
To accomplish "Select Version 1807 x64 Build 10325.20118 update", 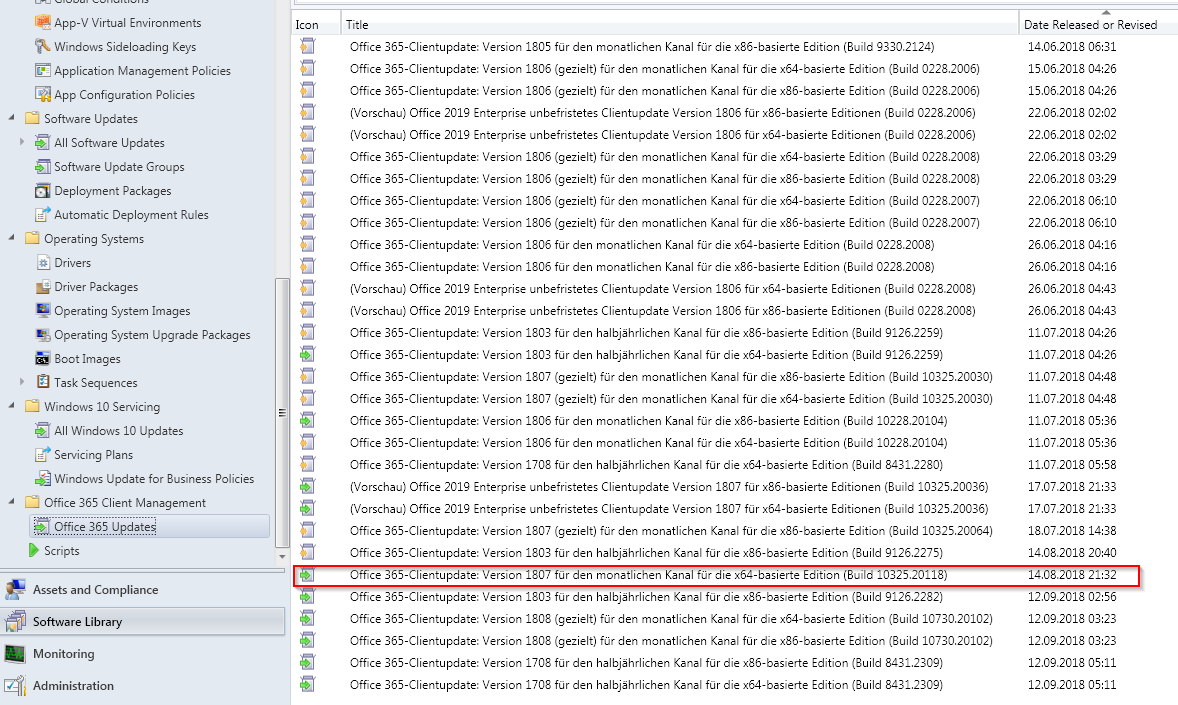I will point(648,575).
